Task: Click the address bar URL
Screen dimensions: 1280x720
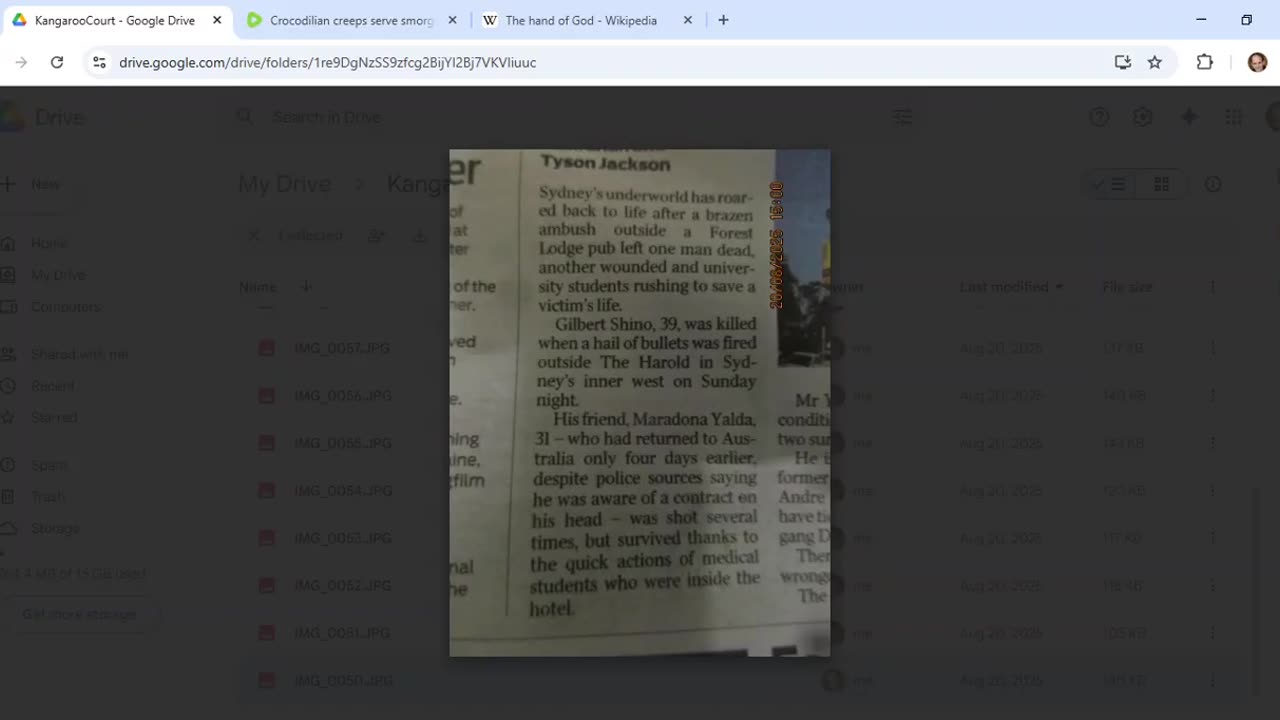Action: point(327,62)
